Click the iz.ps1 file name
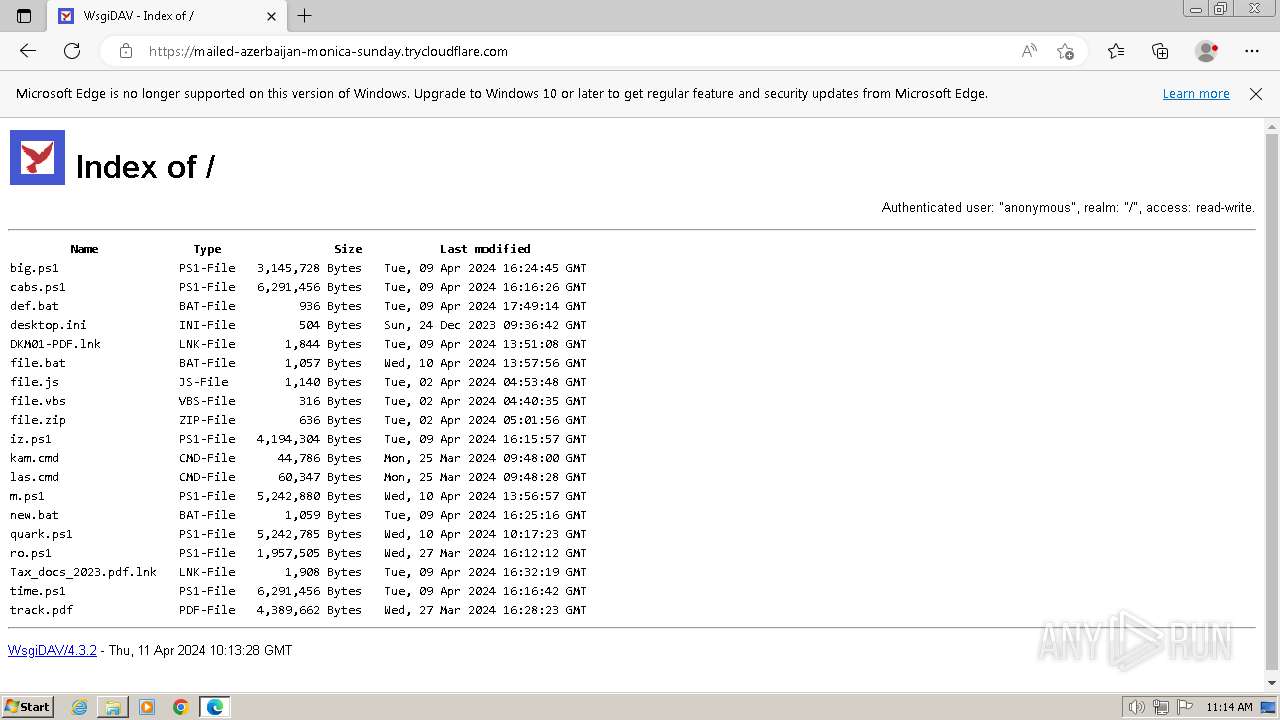 coord(31,439)
